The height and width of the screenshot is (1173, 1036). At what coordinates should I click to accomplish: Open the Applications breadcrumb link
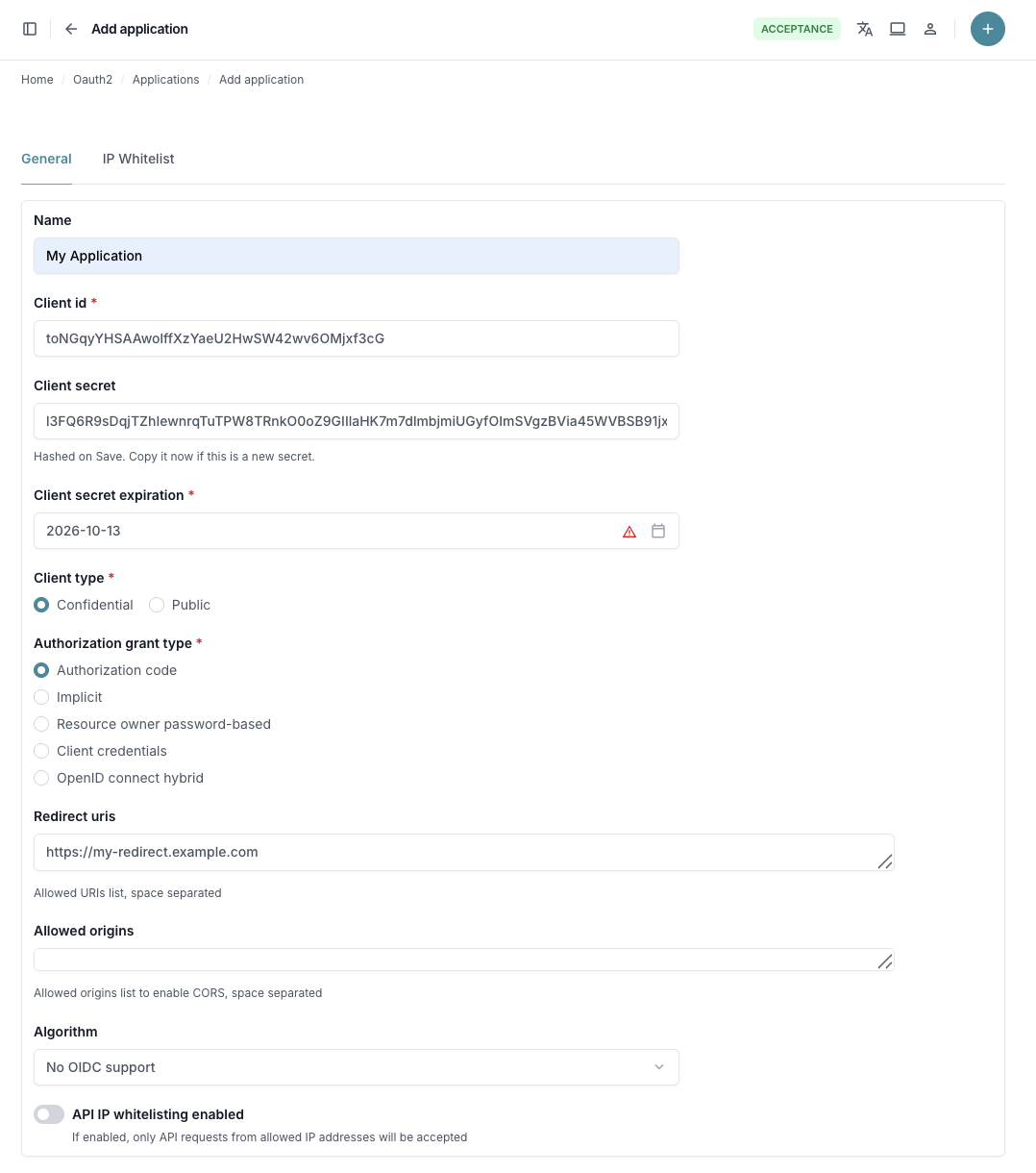[165, 80]
